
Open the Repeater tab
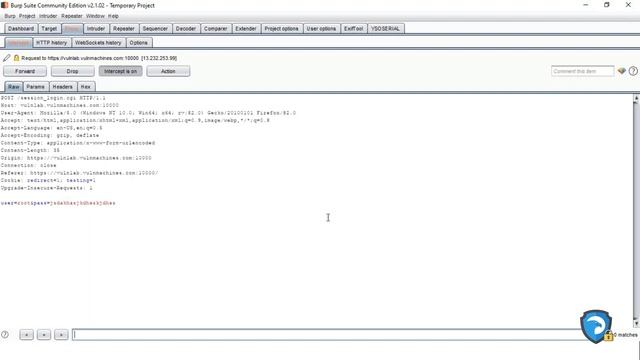pos(124,29)
